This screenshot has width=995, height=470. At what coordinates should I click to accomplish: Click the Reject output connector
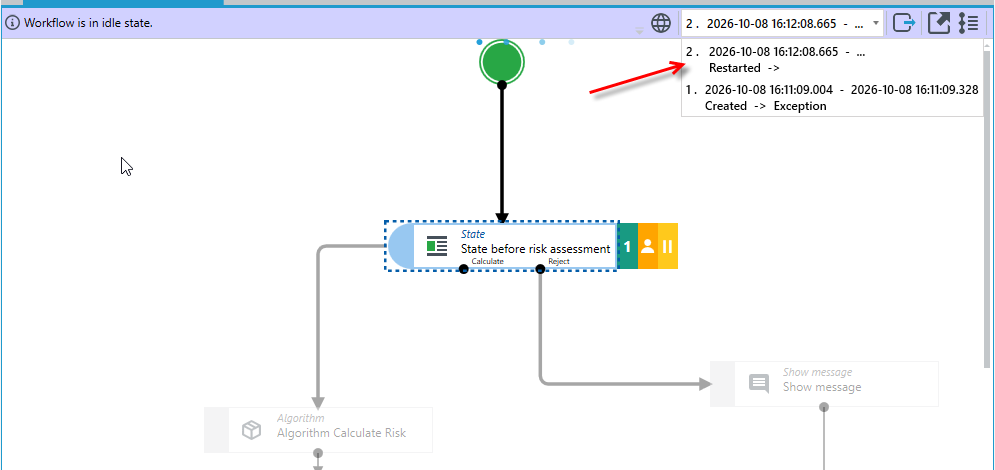540,270
